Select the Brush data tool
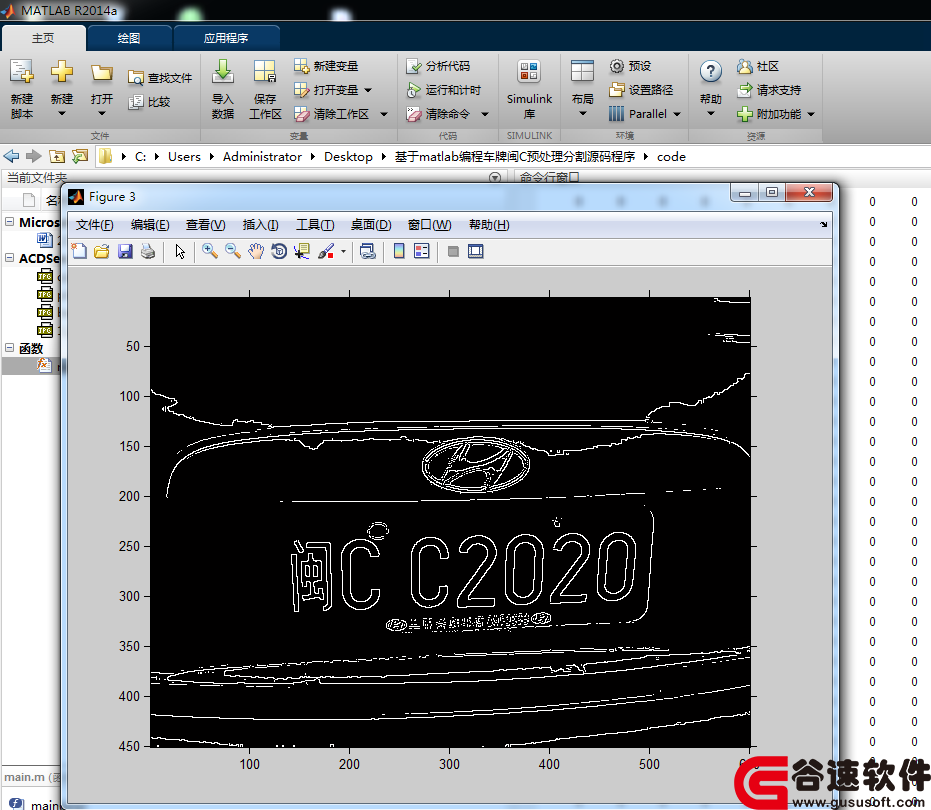The image size is (931, 810). pos(325,251)
